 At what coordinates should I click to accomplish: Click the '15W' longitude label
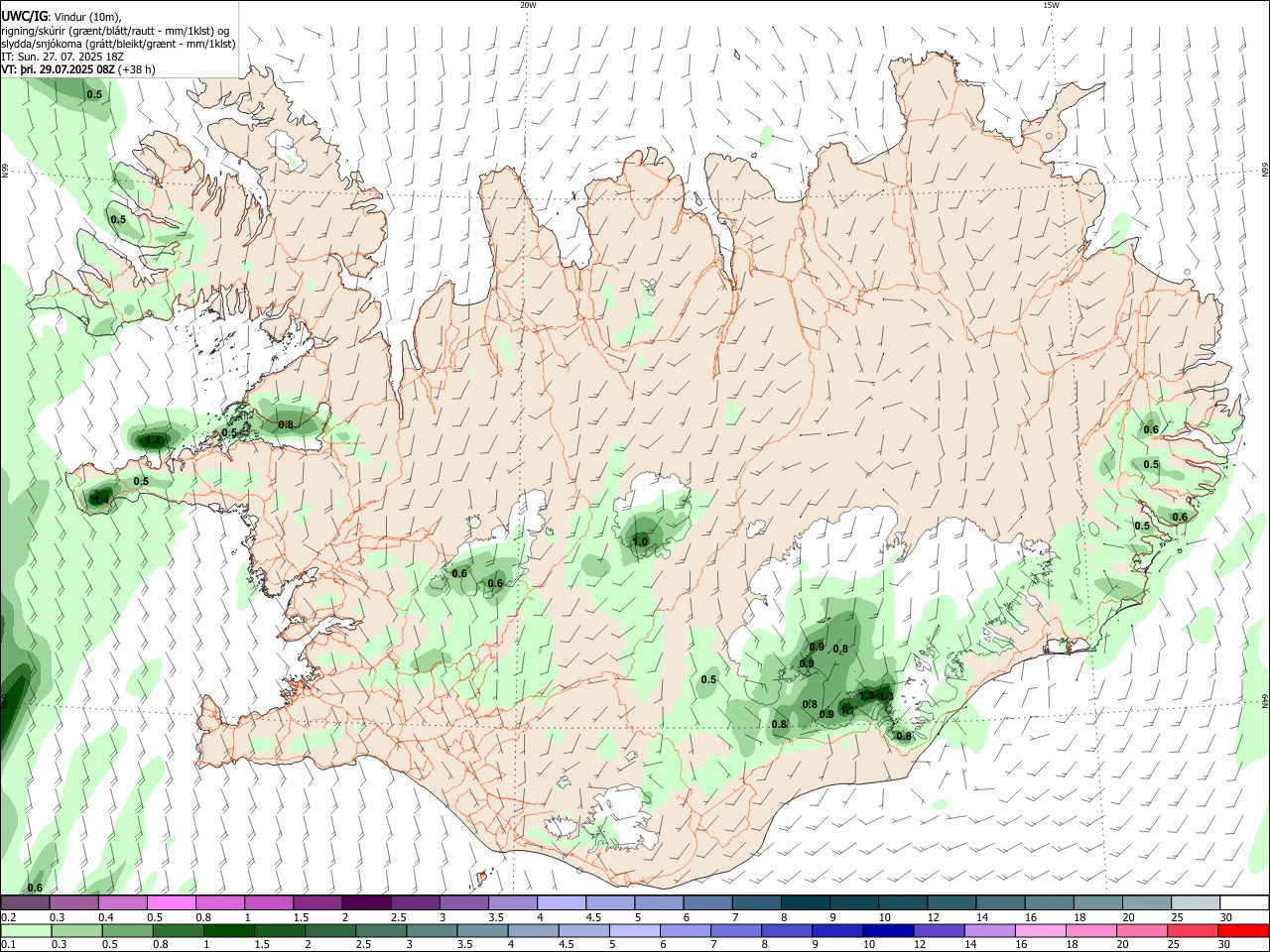click(x=1051, y=5)
